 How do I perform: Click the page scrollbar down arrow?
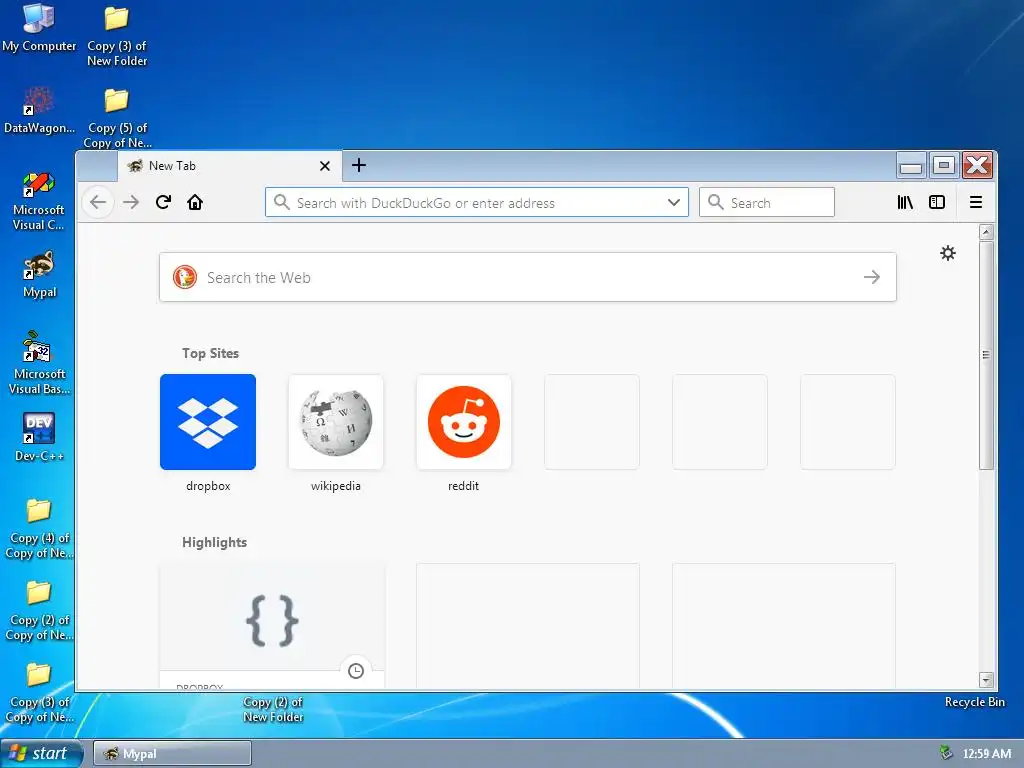[x=986, y=680]
